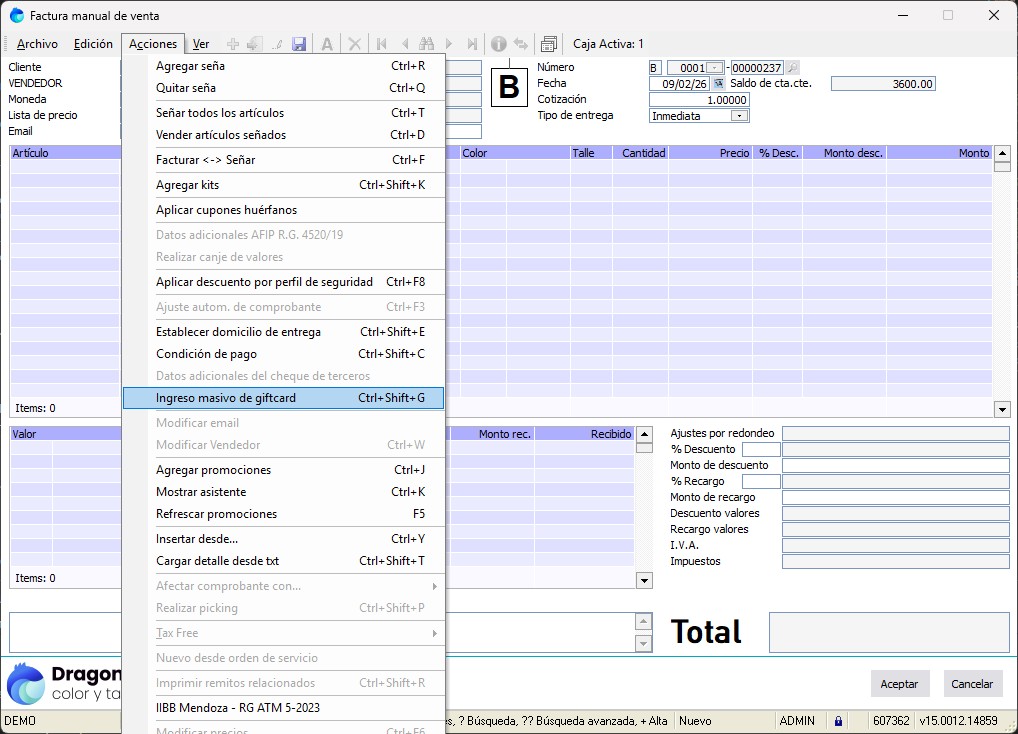The height and width of the screenshot is (734, 1018).
Task: Open the calendar picker next to Fecha
Action: pyautogui.click(x=718, y=84)
